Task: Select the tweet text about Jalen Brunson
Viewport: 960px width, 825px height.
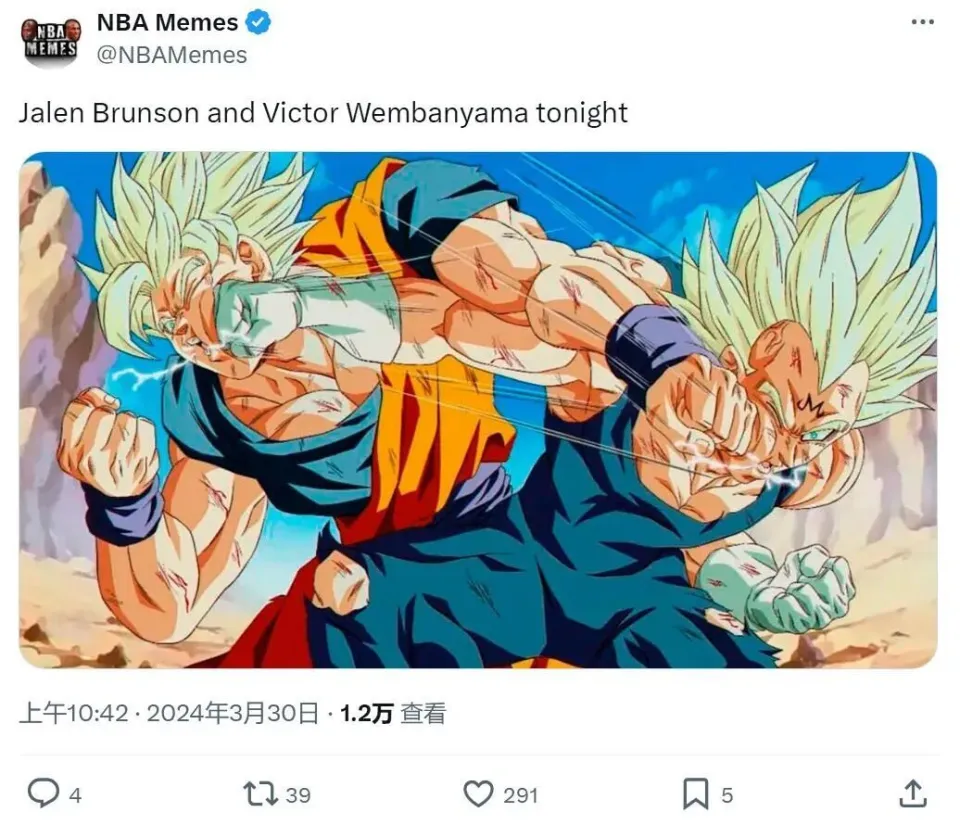Action: (x=323, y=113)
